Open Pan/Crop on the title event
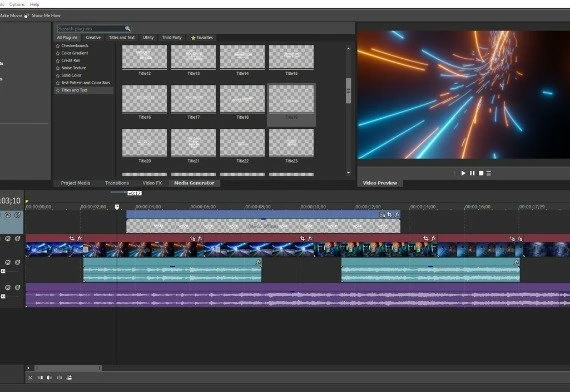 [x=390, y=215]
